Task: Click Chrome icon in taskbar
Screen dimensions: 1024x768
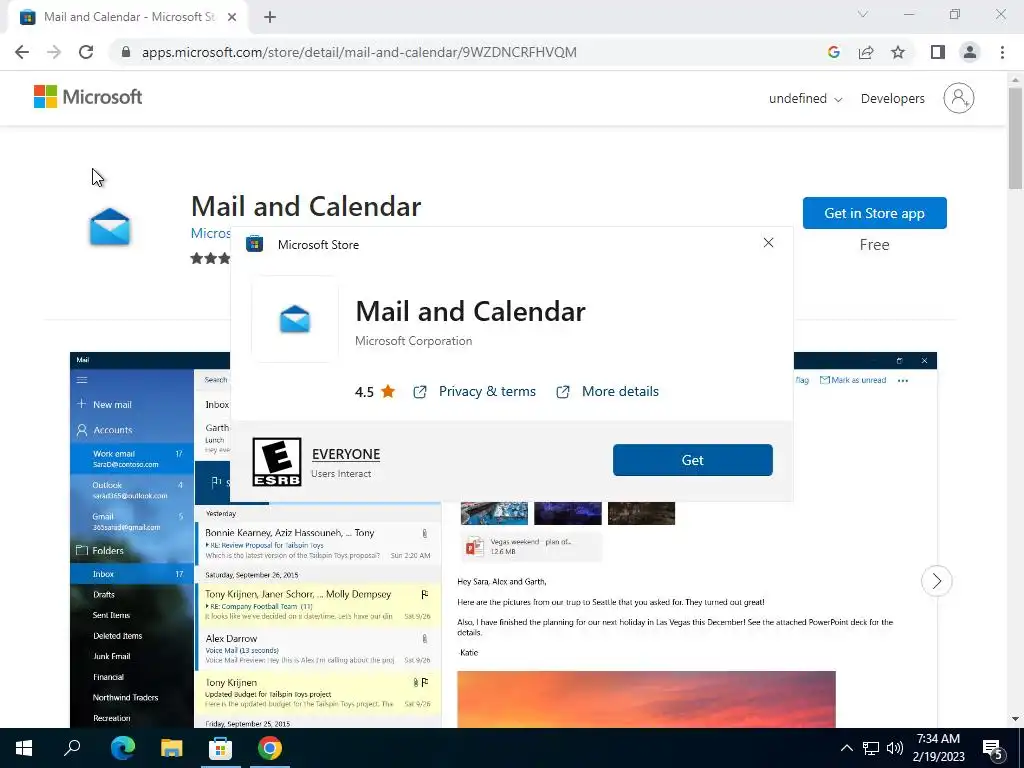Action: pyautogui.click(x=270, y=748)
